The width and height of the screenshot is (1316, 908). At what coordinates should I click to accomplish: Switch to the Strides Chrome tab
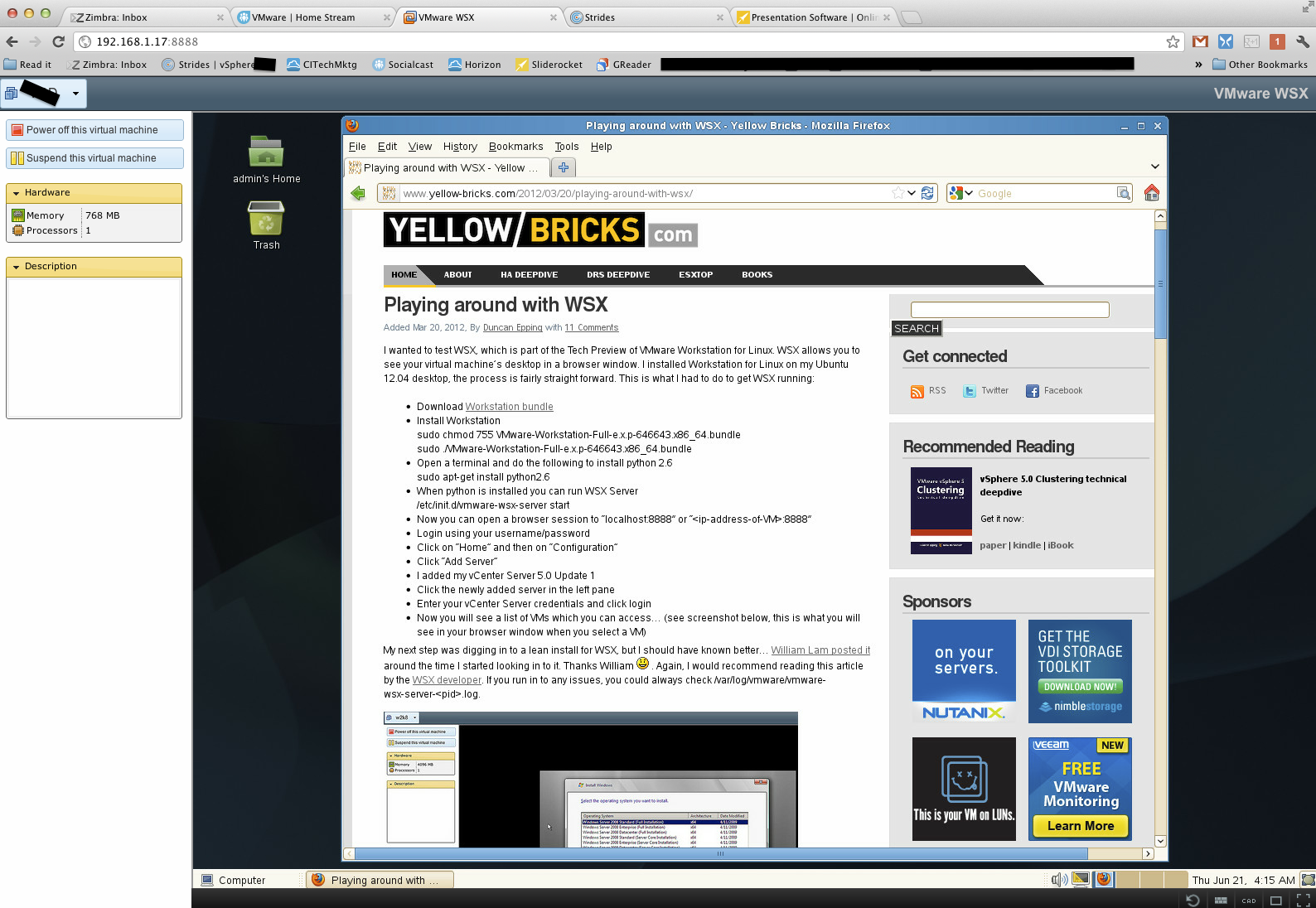click(x=645, y=17)
